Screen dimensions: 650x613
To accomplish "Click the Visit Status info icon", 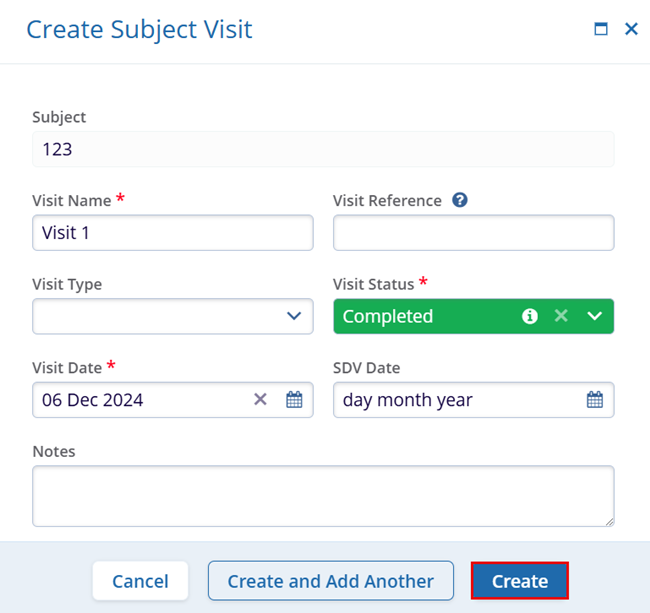I will click(530, 316).
